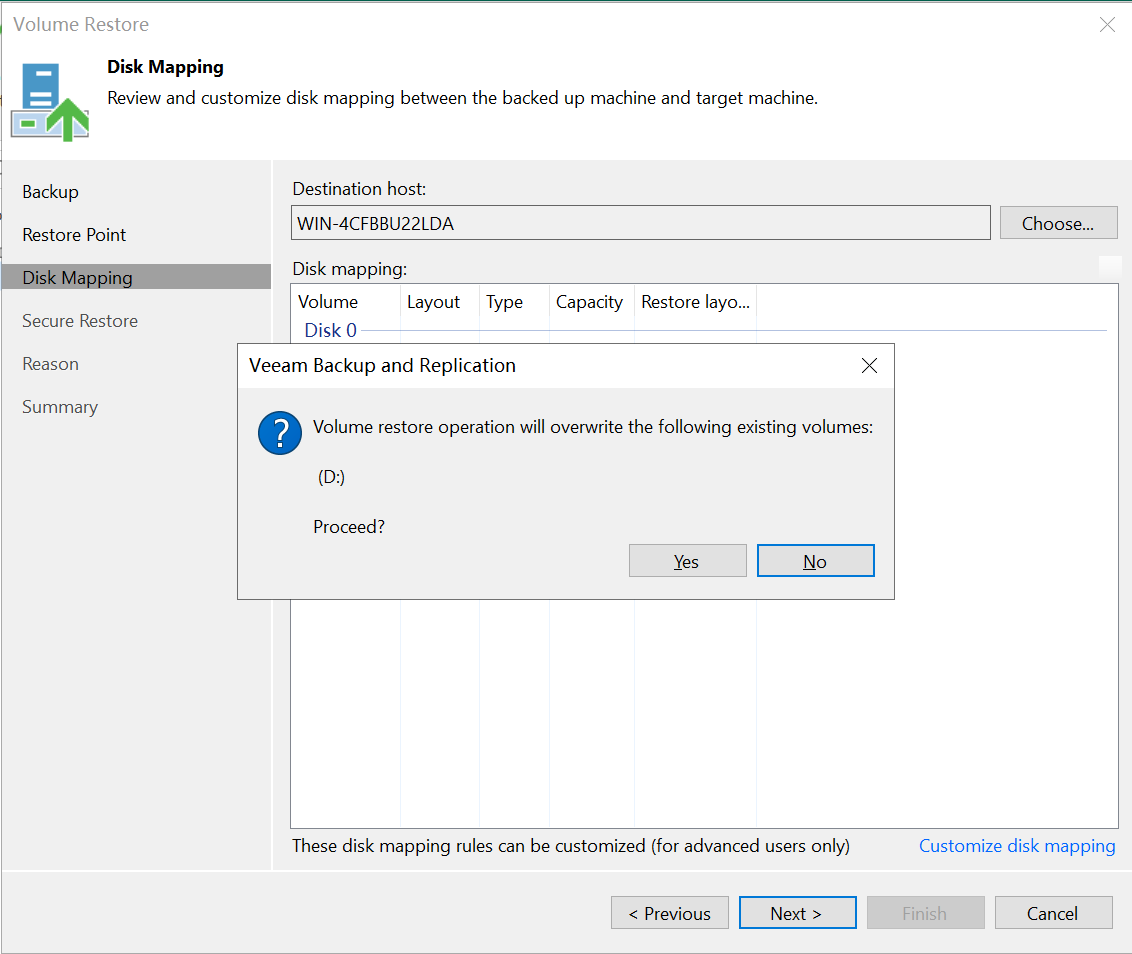Go to the Restore Point step

click(74, 235)
